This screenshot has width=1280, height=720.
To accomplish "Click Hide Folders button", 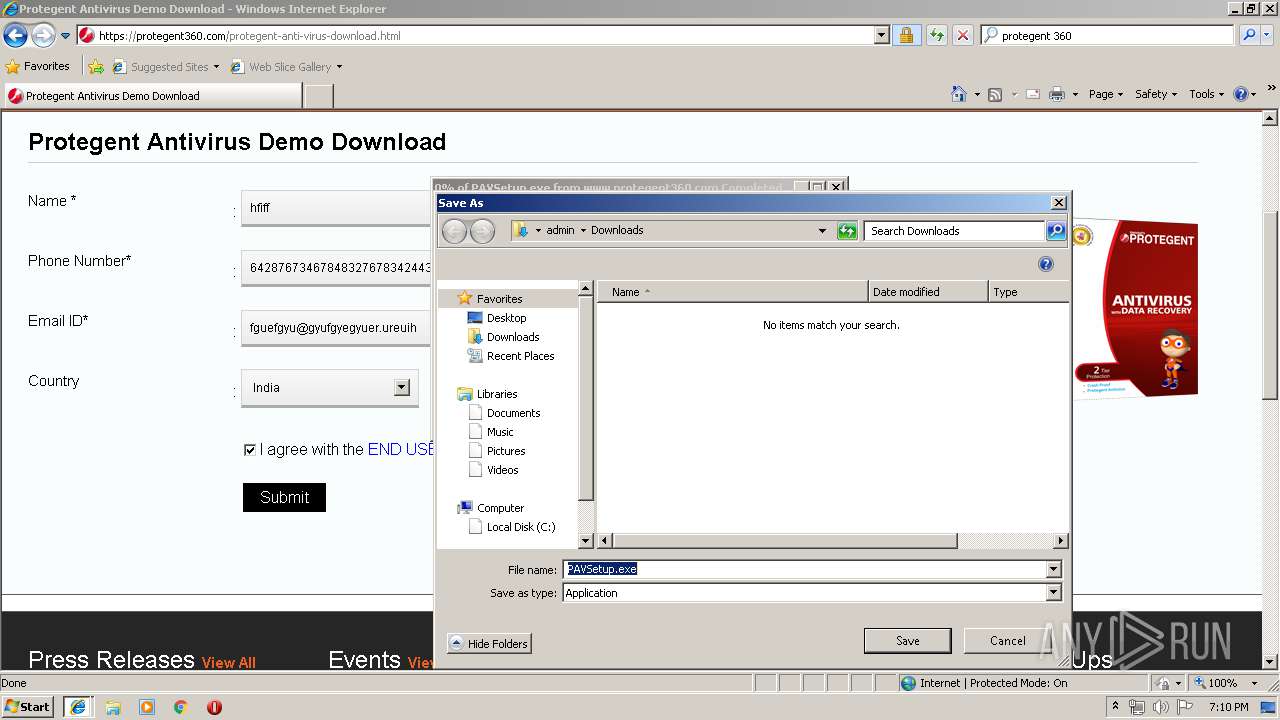I will click(489, 643).
